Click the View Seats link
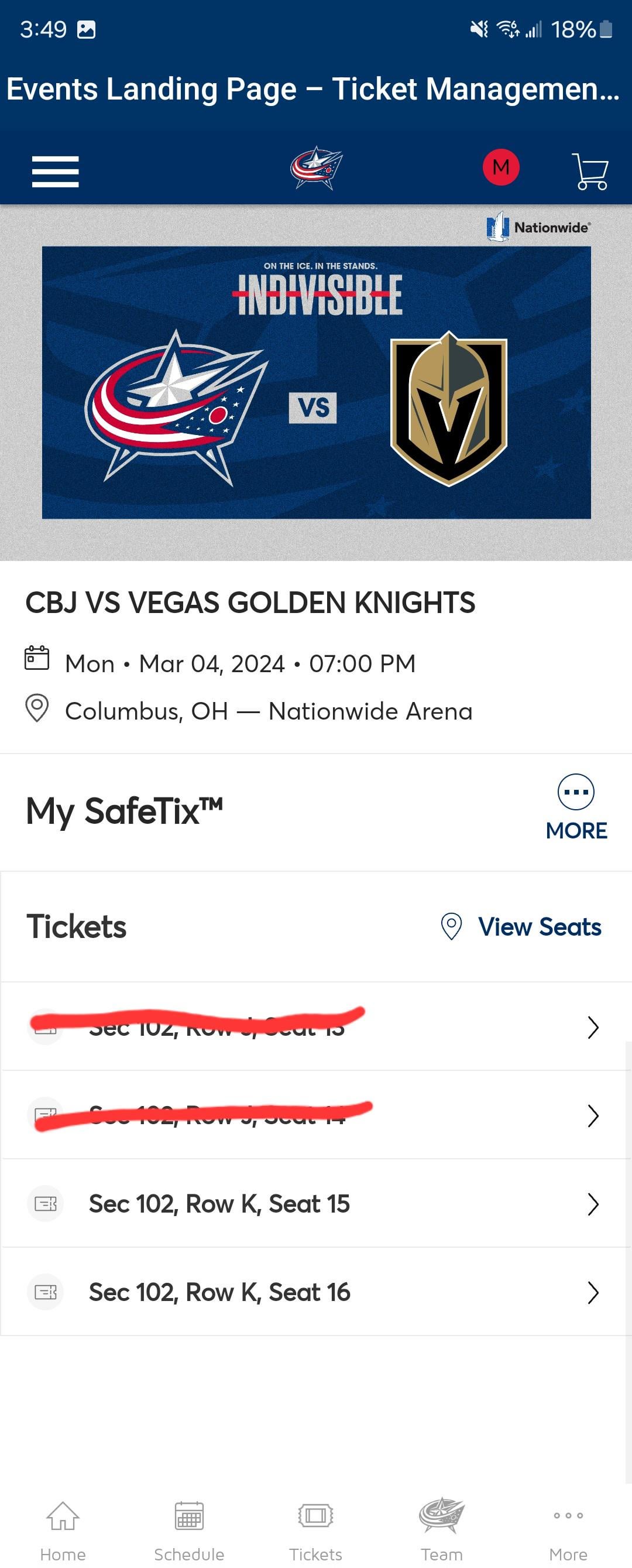This screenshot has width=632, height=1568. click(x=539, y=926)
